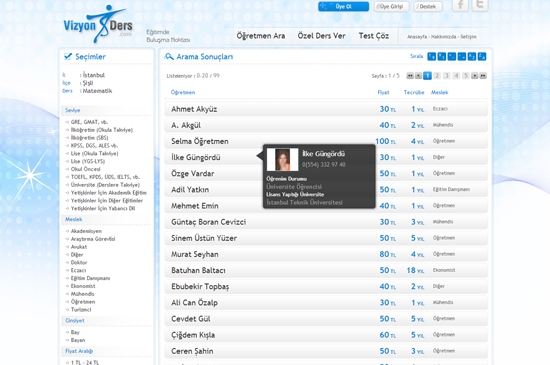Filter by Lise (YGS-LYS) level
The image size is (550, 365).
click(88, 161)
